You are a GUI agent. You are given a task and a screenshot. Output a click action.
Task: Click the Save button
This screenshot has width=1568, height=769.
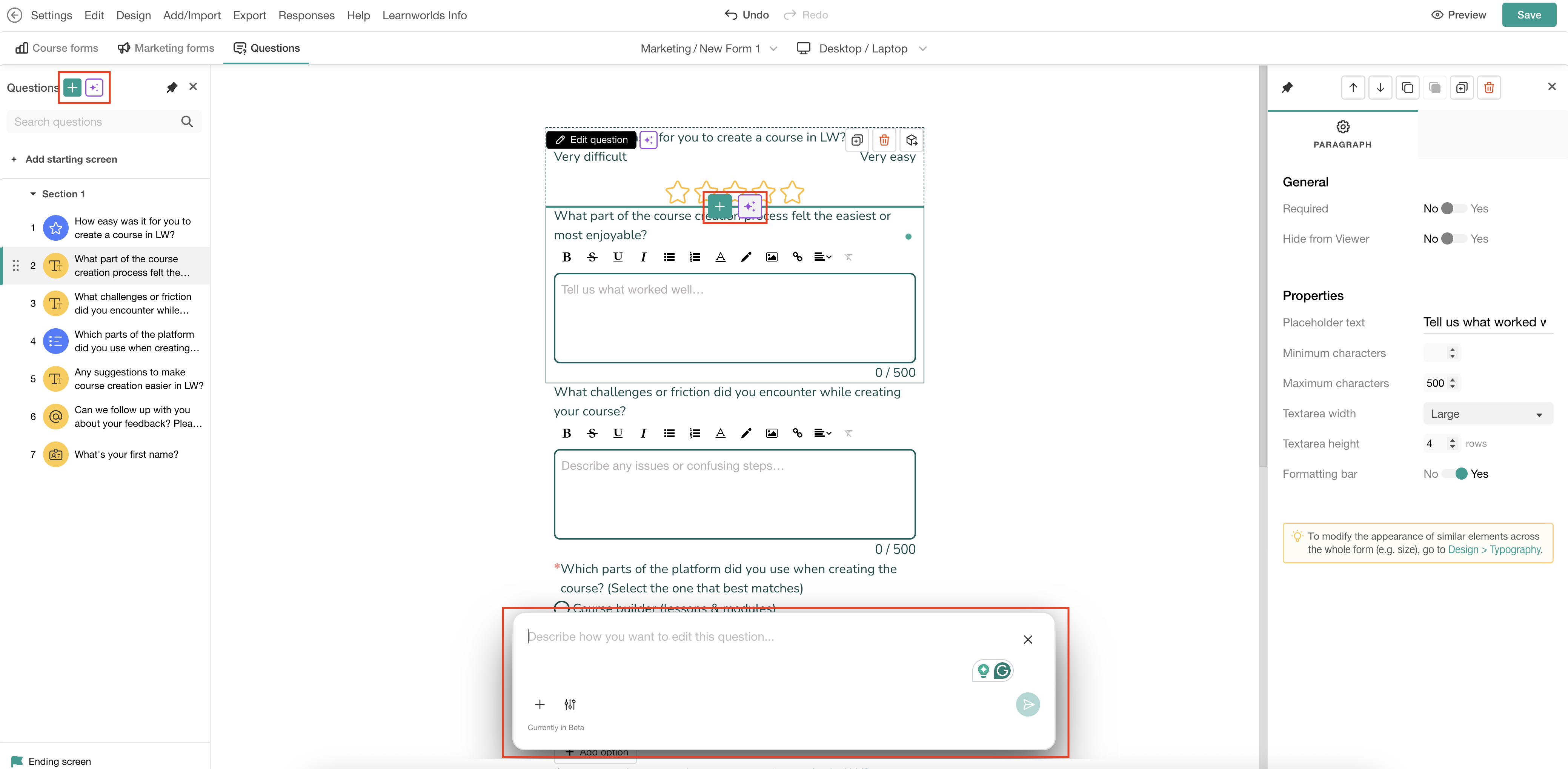pos(1528,15)
